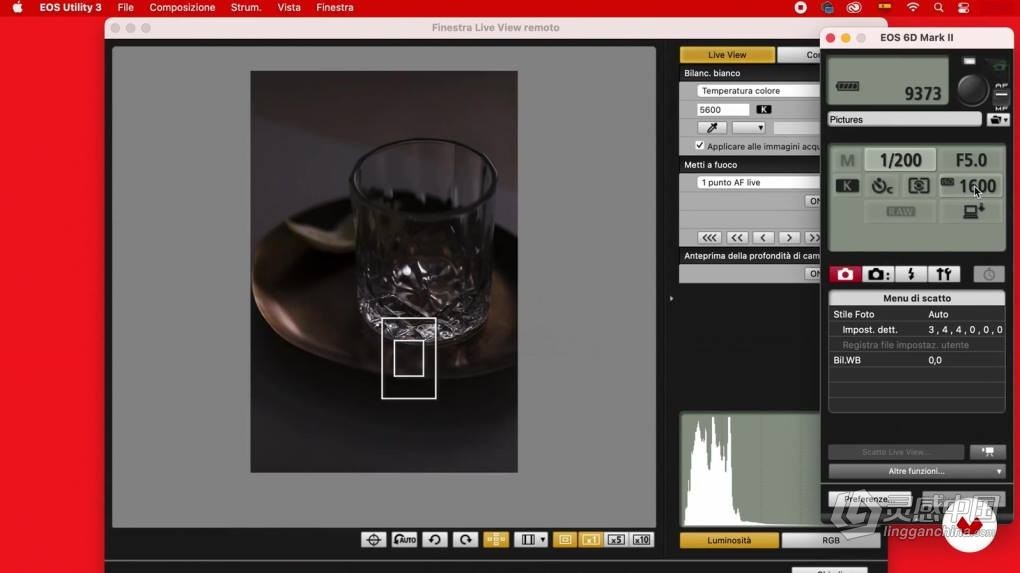
Task: Rotate the live view image right
Action: point(465,539)
